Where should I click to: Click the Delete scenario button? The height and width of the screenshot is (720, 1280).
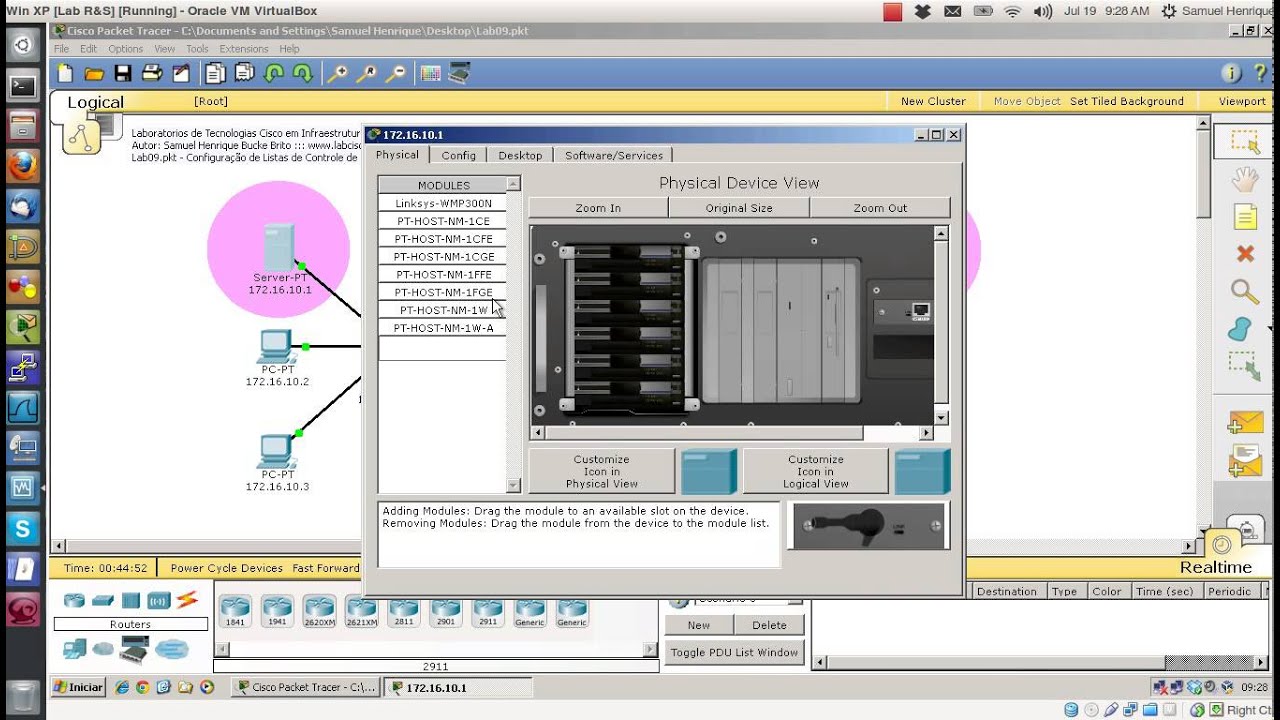(x=769, y=625)
